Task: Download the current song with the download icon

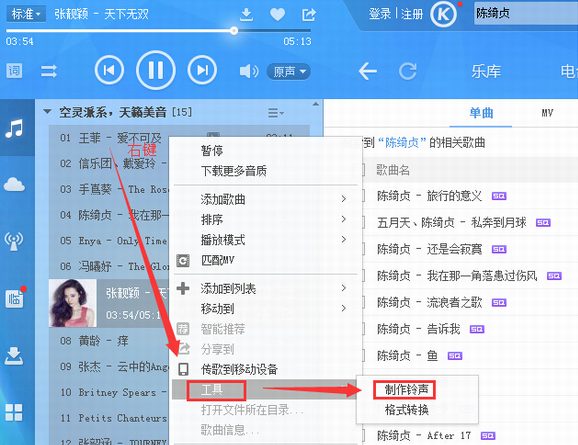Action: pos(246,14)
